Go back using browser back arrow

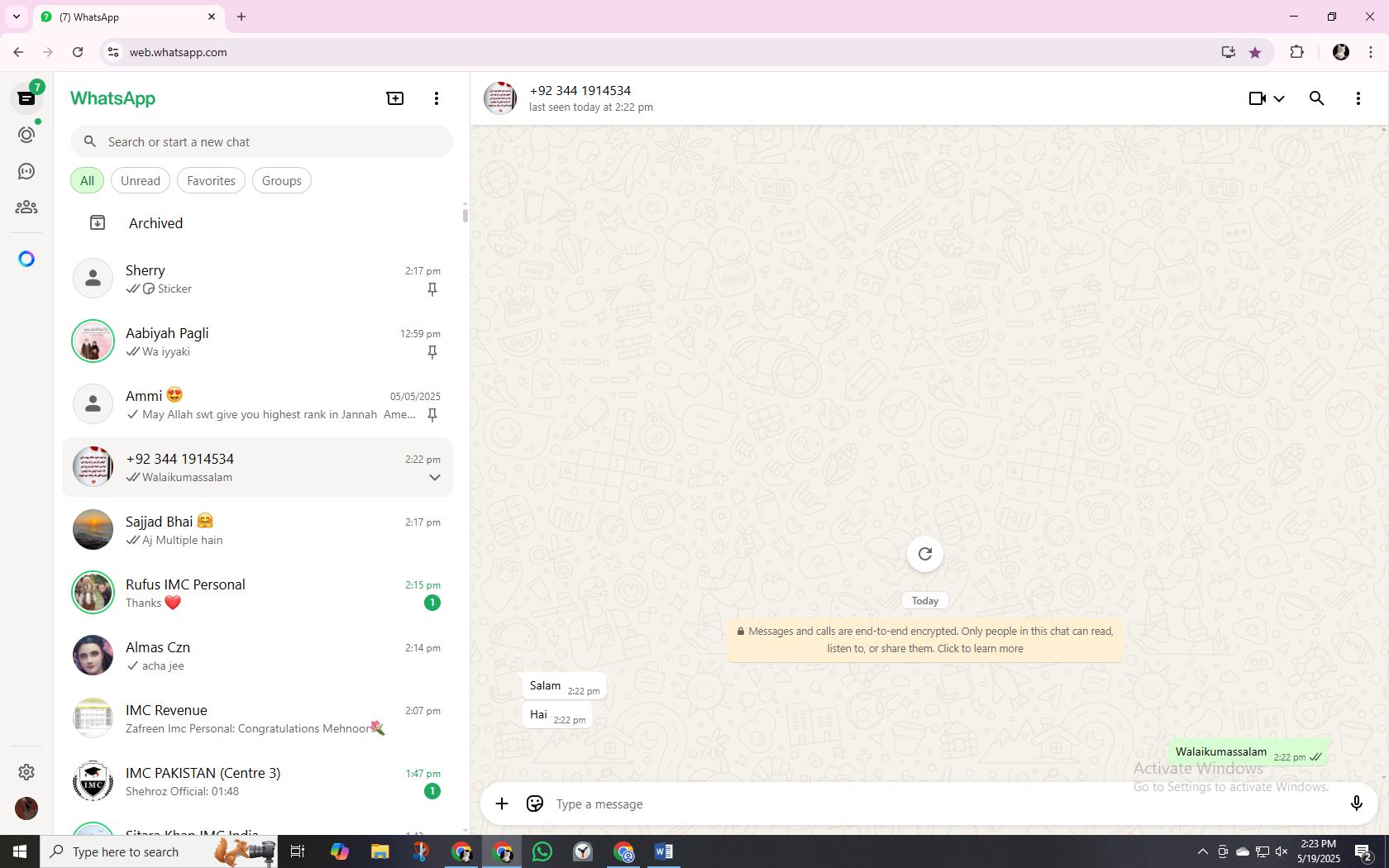pos(18,52)
